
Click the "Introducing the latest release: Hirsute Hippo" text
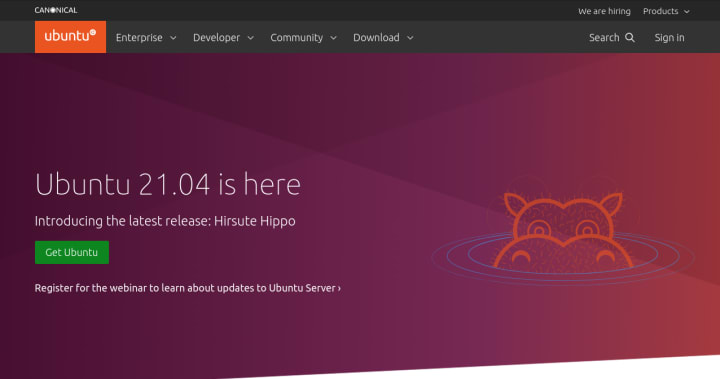pyautogui.click(x=165, y=221)
